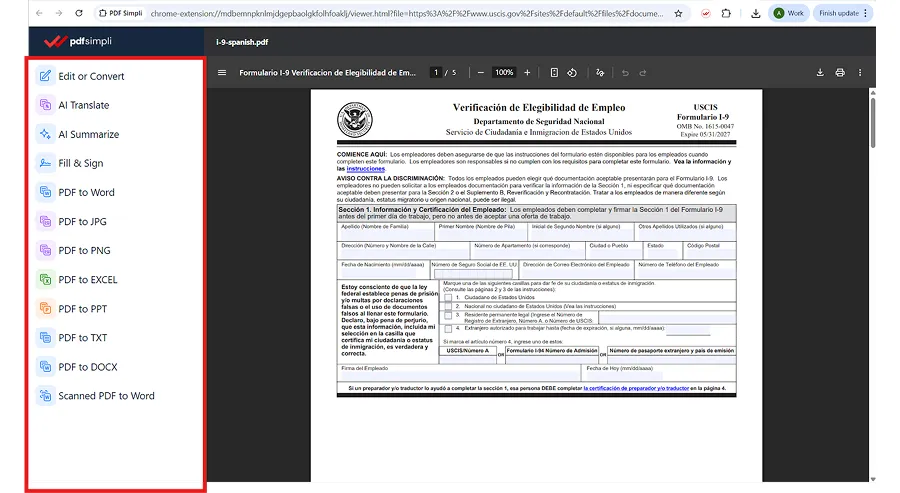Select the draw annotation tool
Screen dimensions: 900x493
600,73
